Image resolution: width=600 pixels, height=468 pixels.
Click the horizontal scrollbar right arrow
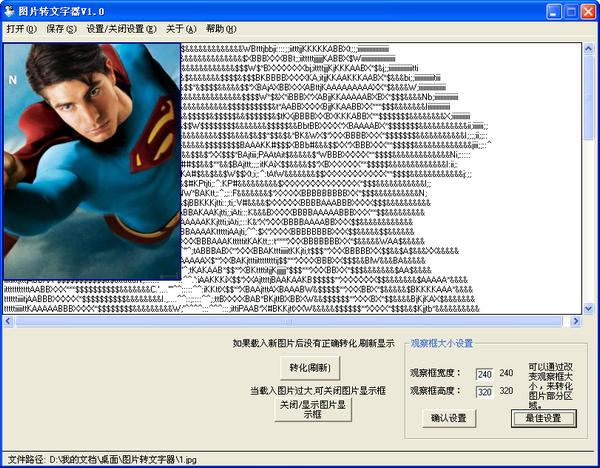(x=575, y=321)
